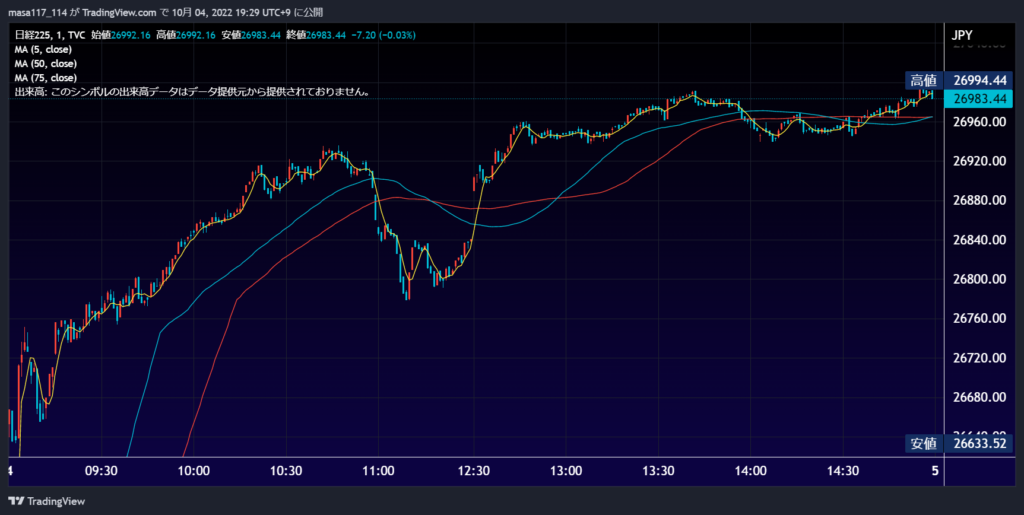
Task: Select the MA (75, close) indicator legend
Action: 46,78
